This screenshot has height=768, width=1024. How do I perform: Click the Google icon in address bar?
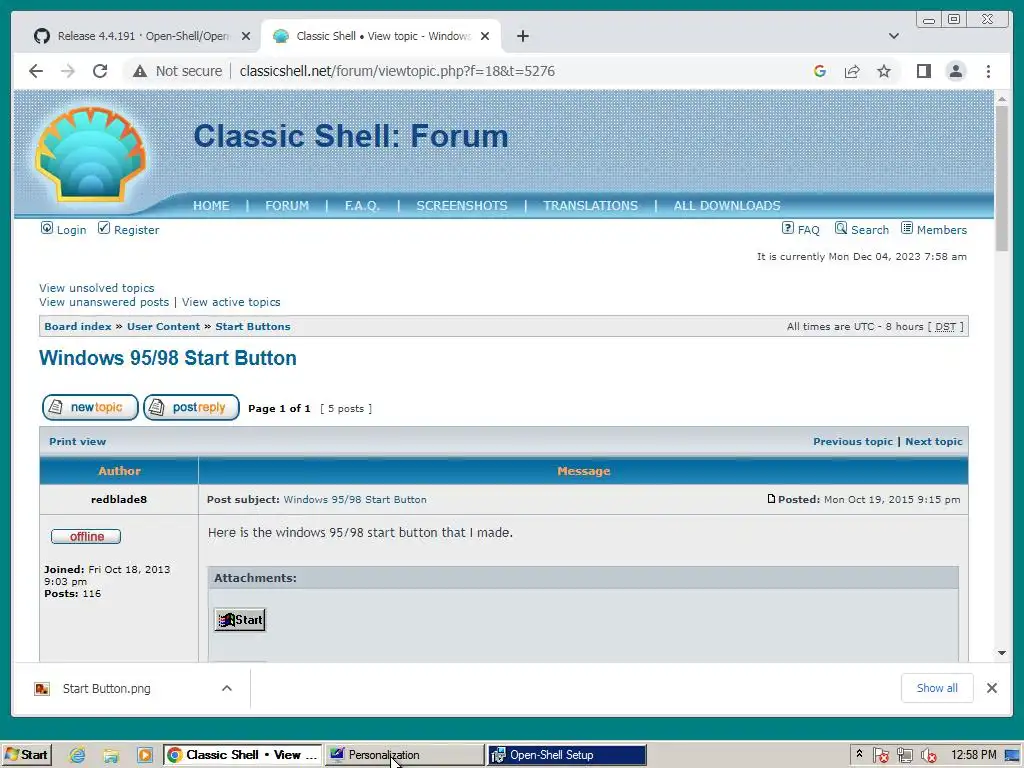point(820,71)
